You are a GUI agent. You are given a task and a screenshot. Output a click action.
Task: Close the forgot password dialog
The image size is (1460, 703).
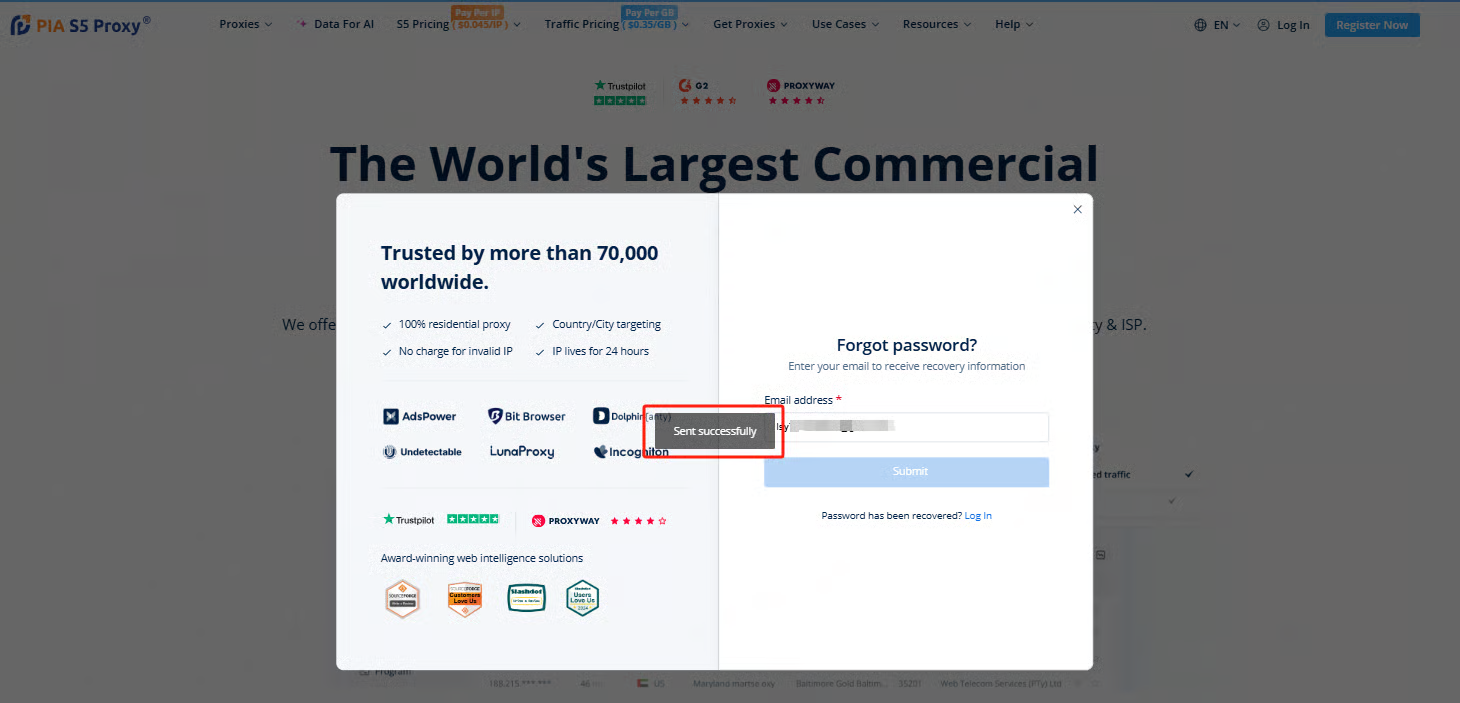coord(1077,209)
